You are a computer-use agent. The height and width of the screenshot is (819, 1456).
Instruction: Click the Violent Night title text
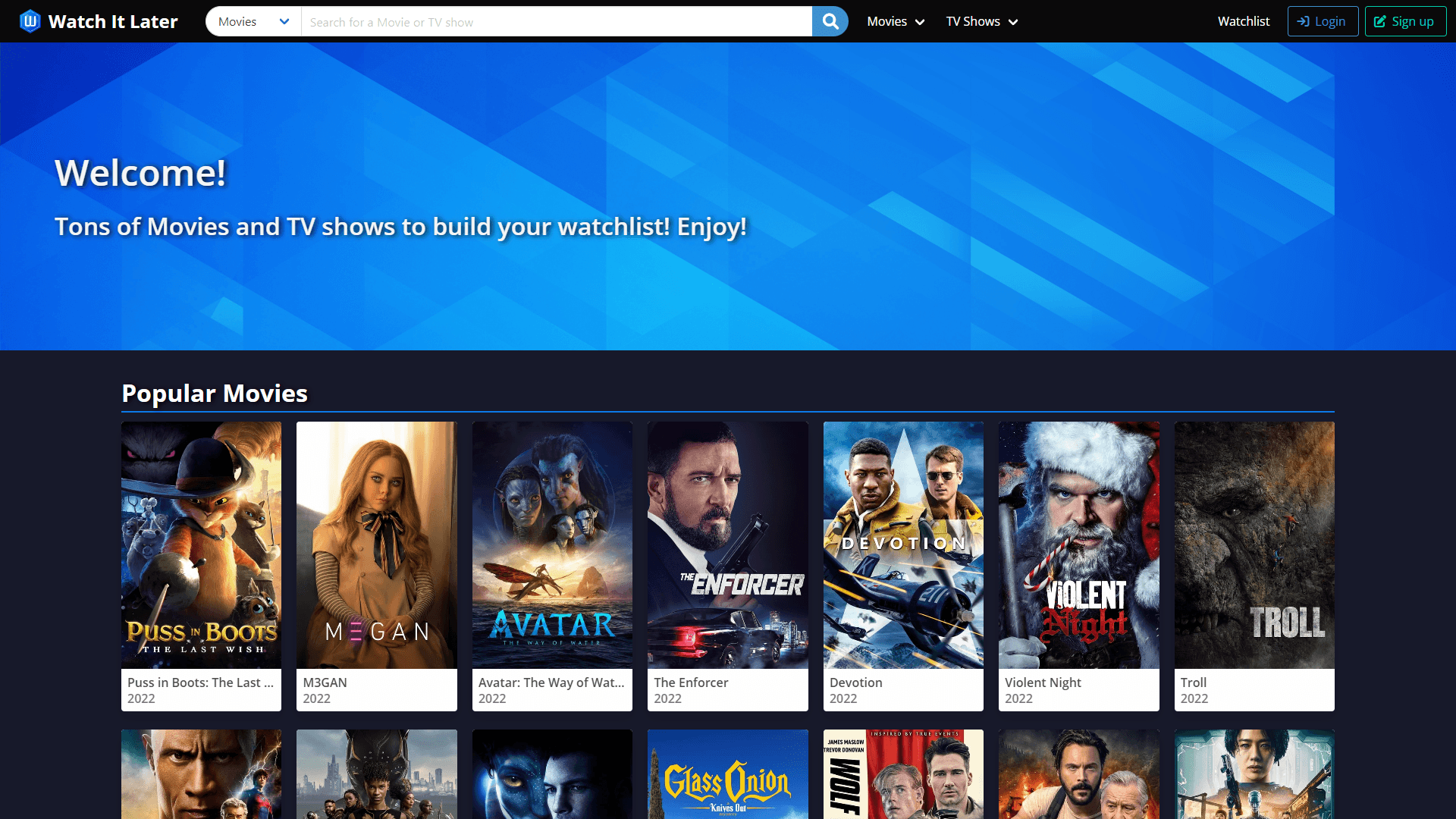pos(1043,682)
